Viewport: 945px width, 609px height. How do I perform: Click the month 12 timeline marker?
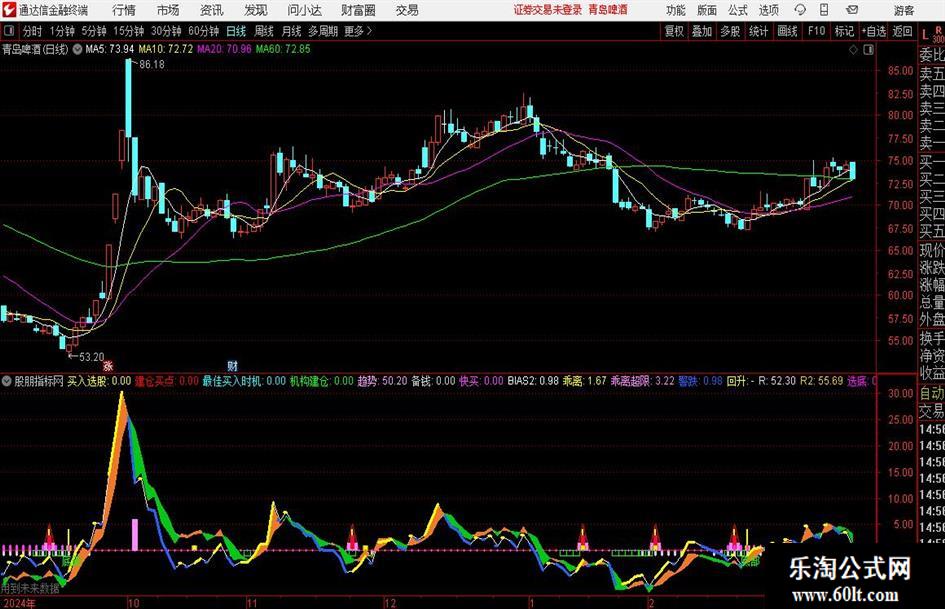coord(390,602)
